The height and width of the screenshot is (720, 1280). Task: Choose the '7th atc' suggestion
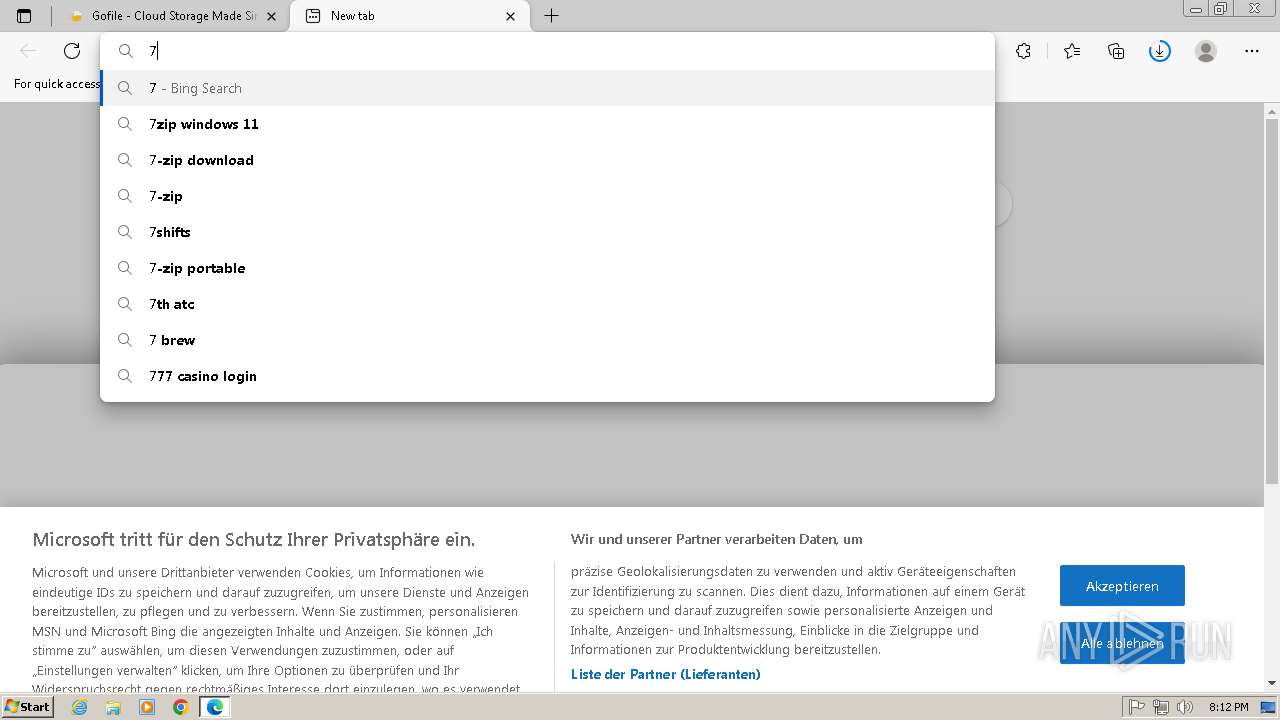click(x=547, y=304)
